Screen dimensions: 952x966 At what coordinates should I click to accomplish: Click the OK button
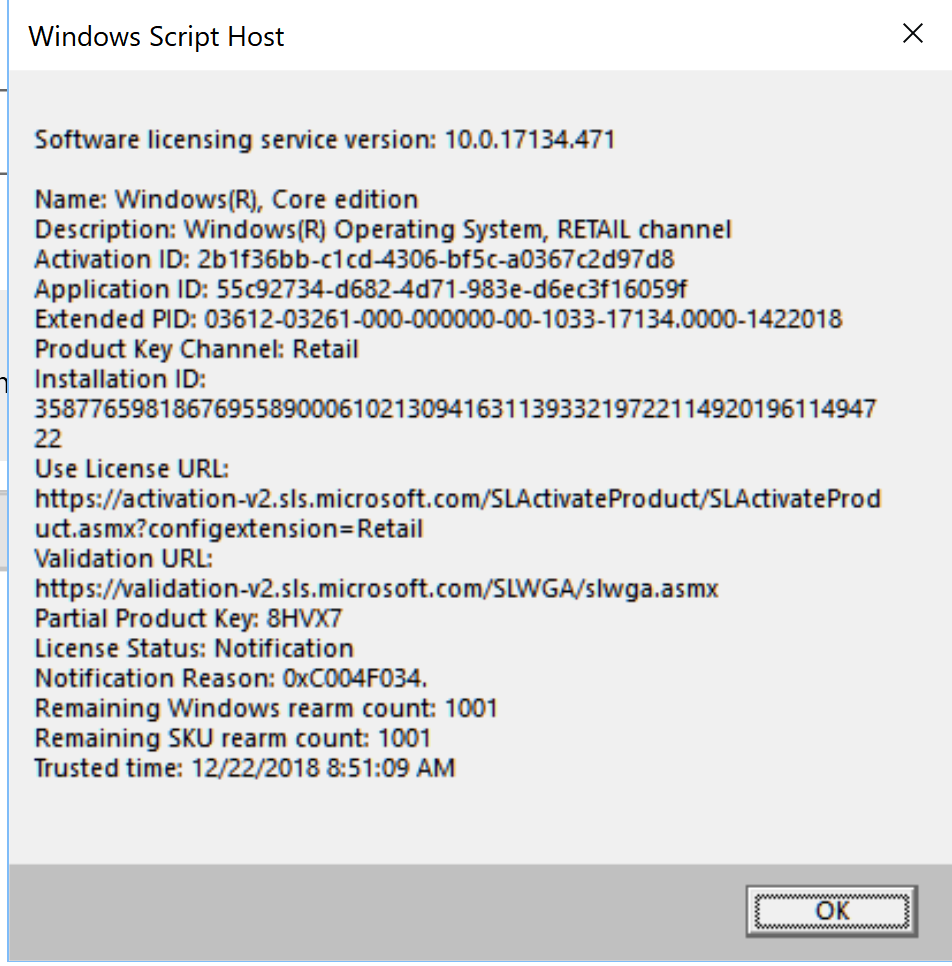point(831,911)
